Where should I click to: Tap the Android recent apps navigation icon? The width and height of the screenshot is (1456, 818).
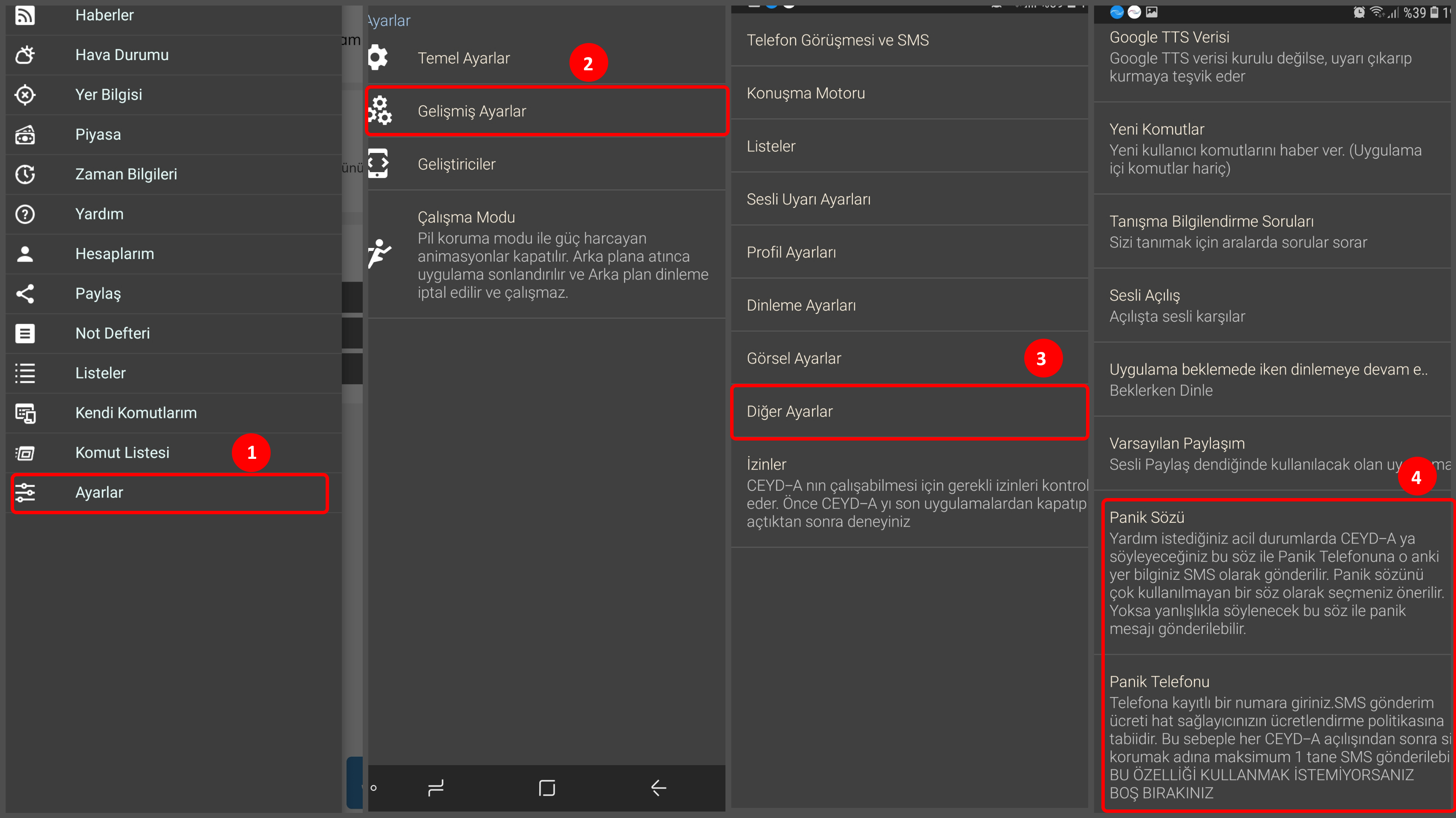coord(436,787)
